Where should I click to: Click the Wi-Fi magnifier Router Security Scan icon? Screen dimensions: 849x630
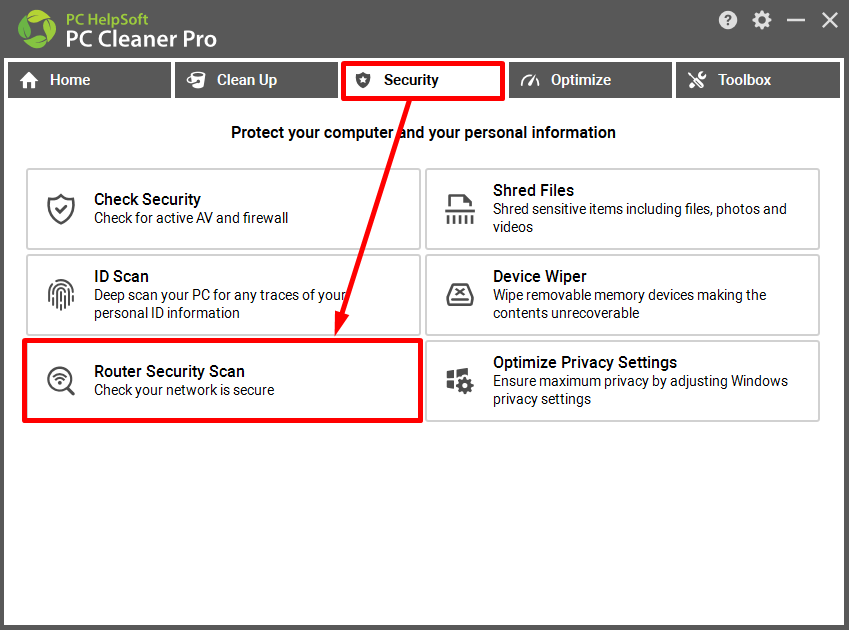(61, 381)
